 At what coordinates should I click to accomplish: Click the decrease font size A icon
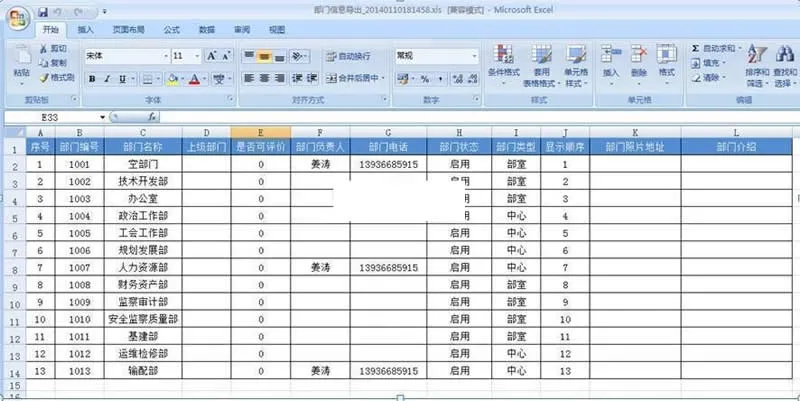pyautogui.click(x=226, y=56)
